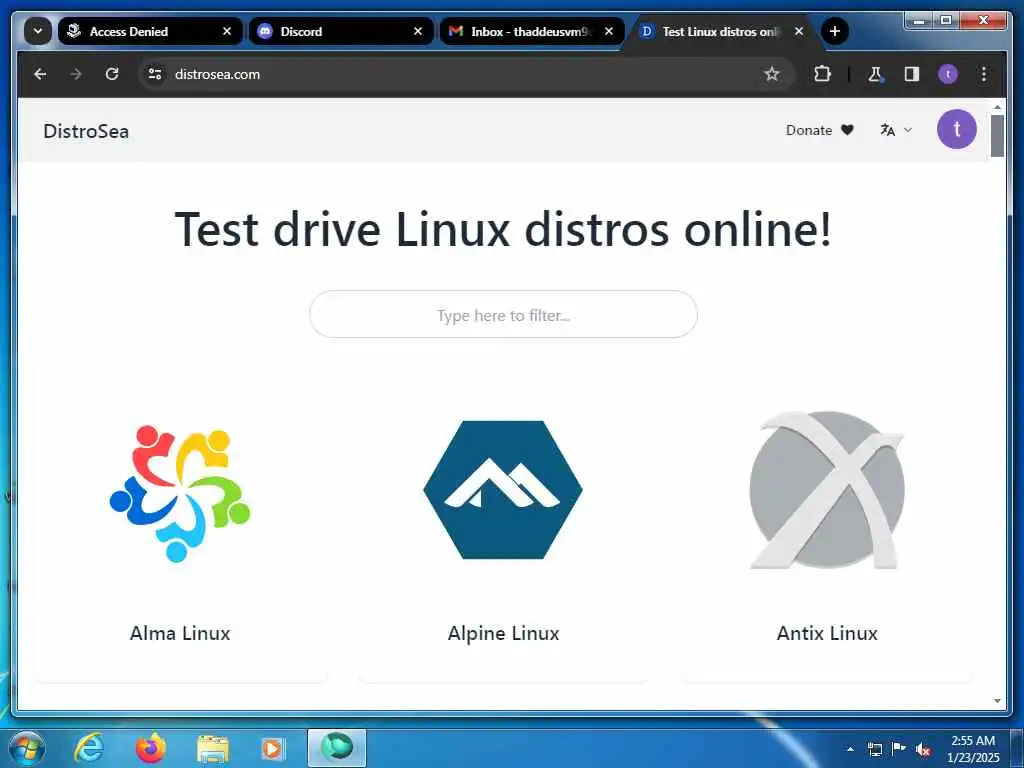
Task: Open the purple user account avatar on page
Action: (x=957, y=129)
